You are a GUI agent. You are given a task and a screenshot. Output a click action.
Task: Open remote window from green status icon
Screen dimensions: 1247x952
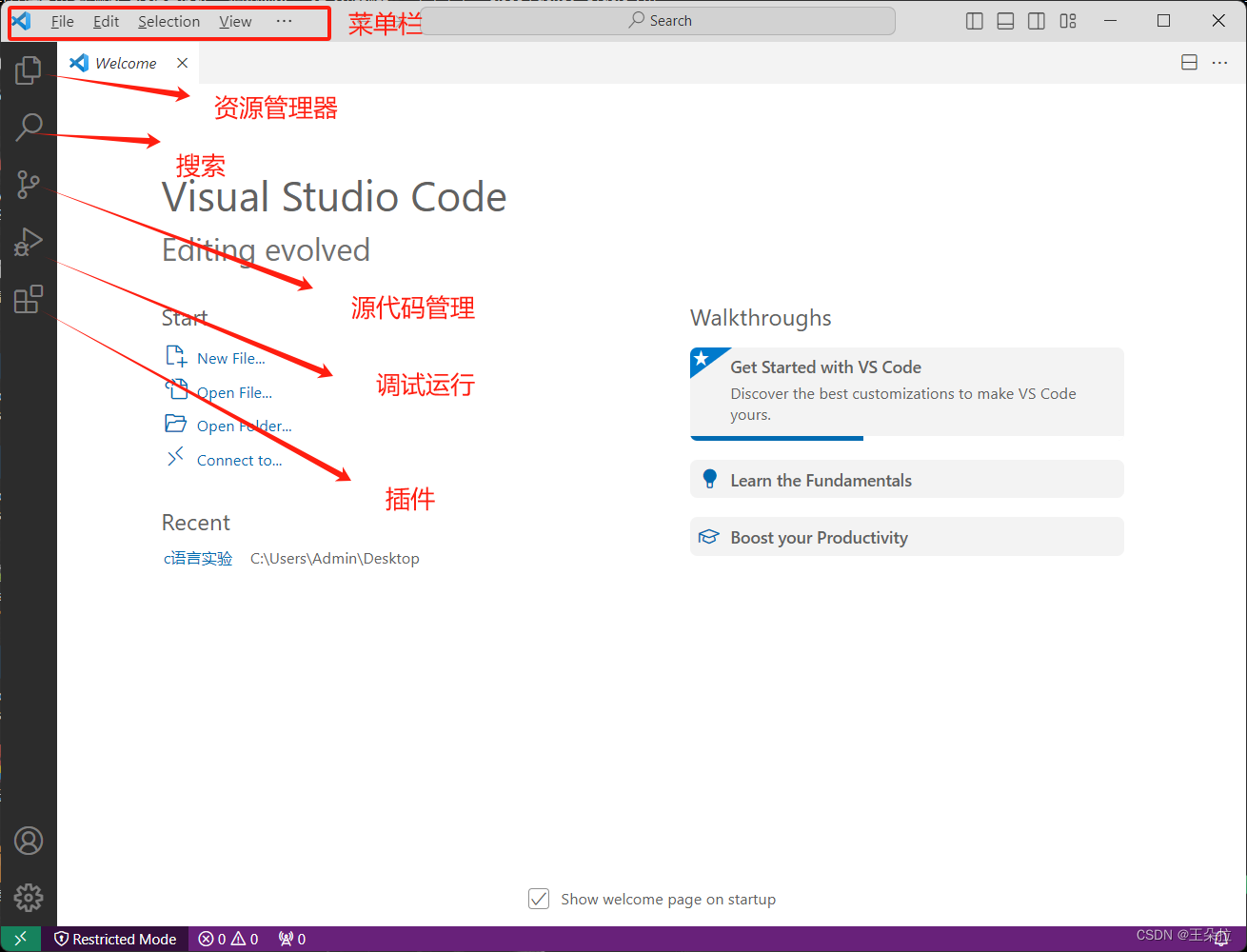click(x=21, y=939)
